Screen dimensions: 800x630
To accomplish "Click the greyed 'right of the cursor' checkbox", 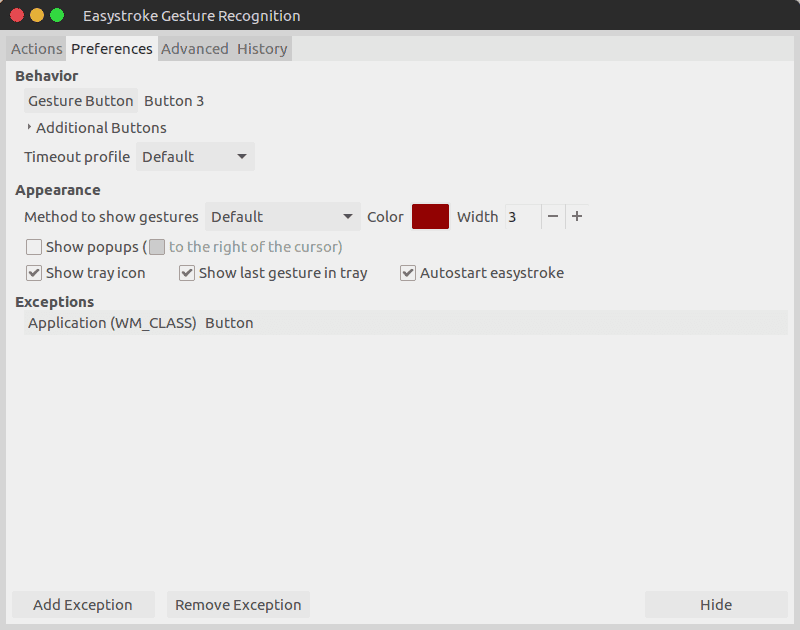I will click(x=157, y=247).
